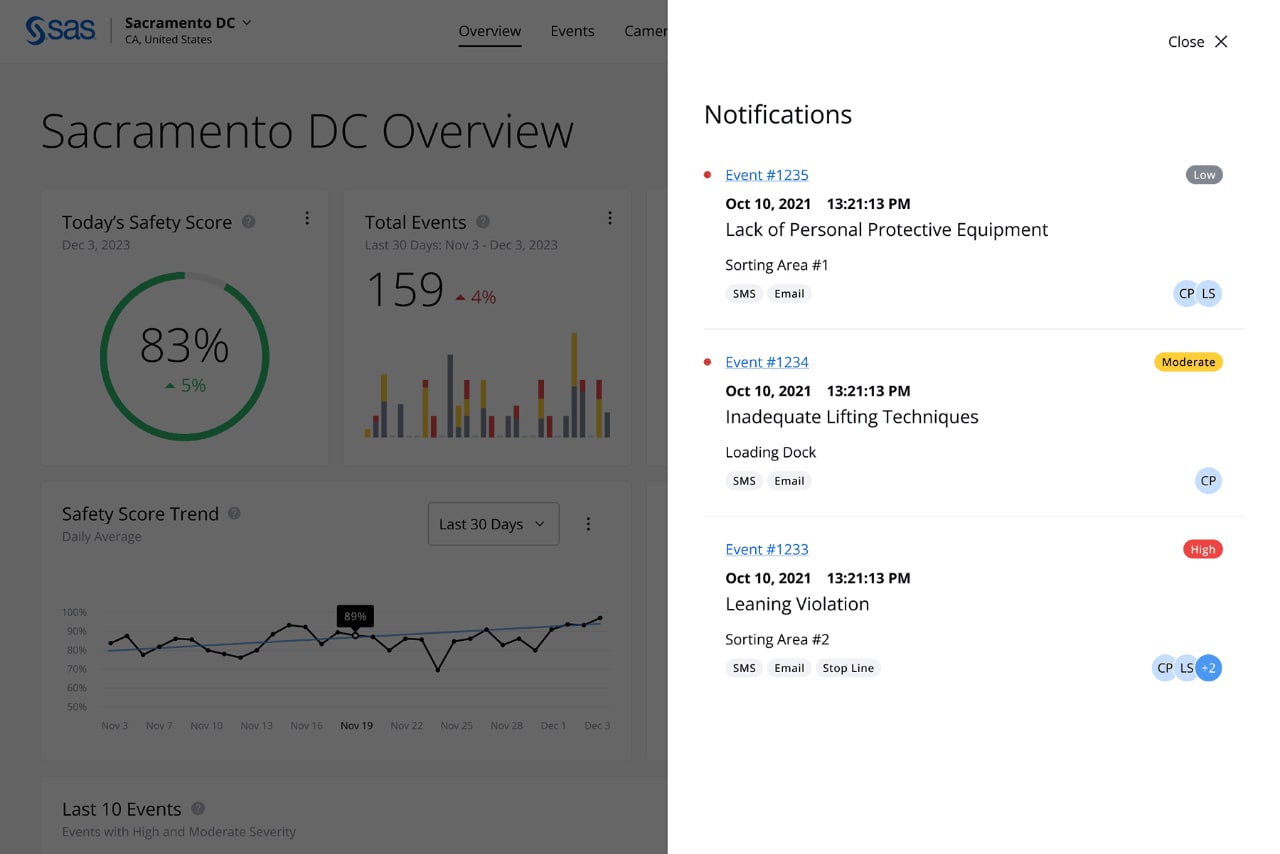The height and width of the screenshot is (854, 1280).
Task: Click help icon next to Today's Safety Score
Action: pos(249,222)
